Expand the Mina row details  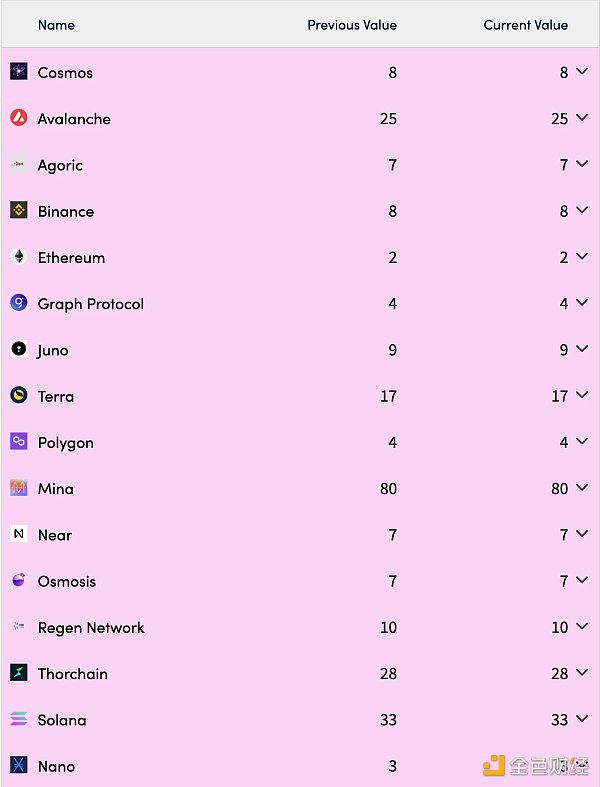tap(582, 488)
